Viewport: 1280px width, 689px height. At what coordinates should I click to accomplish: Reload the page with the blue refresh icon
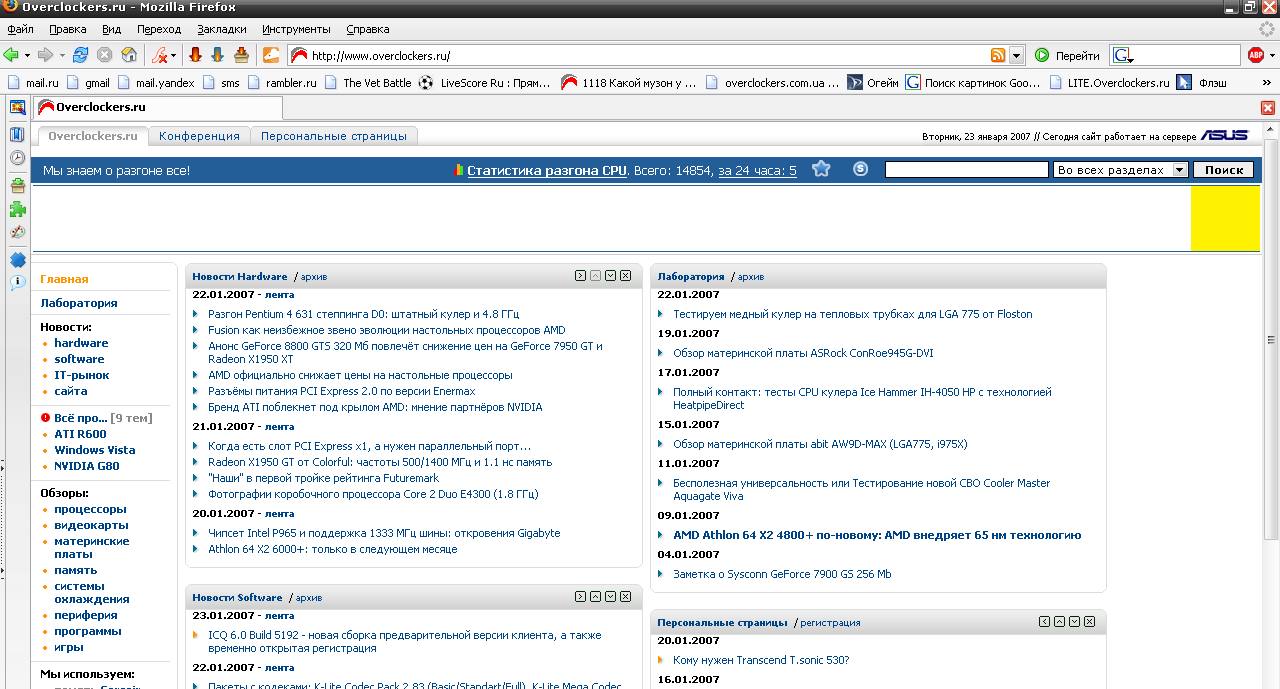tap(80, 55)
